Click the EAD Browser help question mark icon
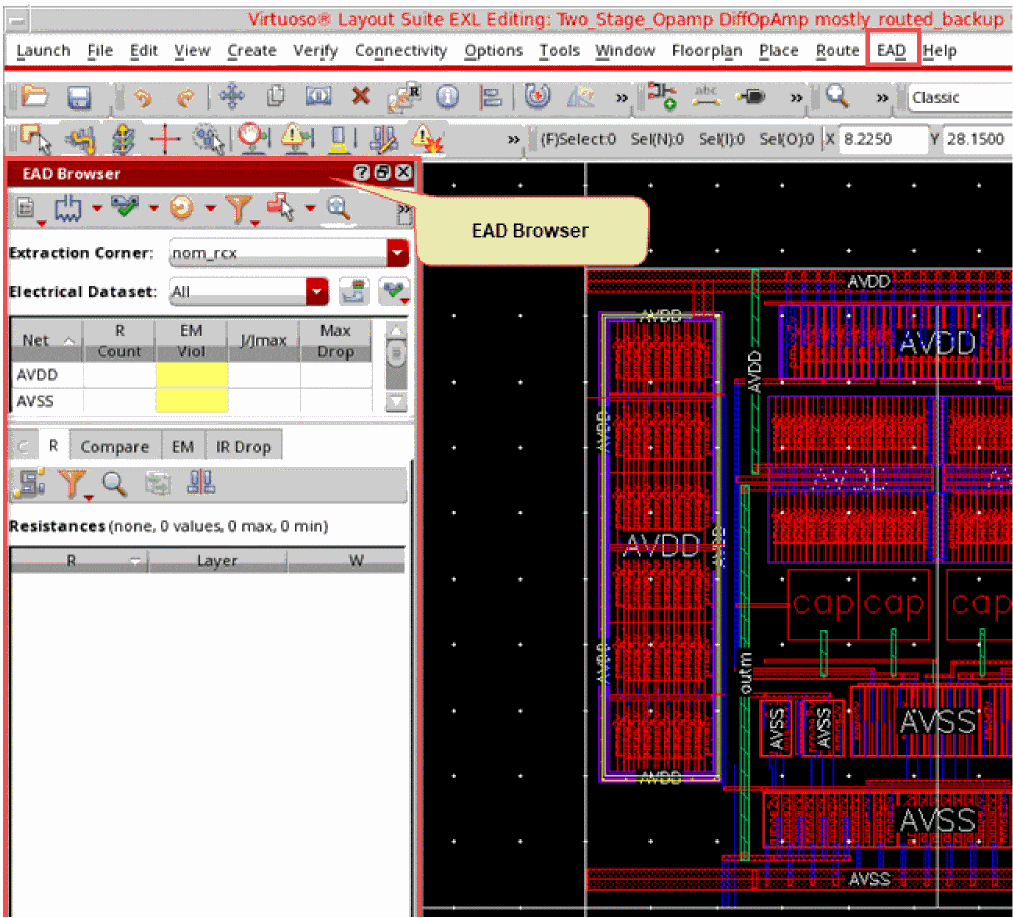The width and height of the screenshot is (1013, 918). tap(361, 173)
